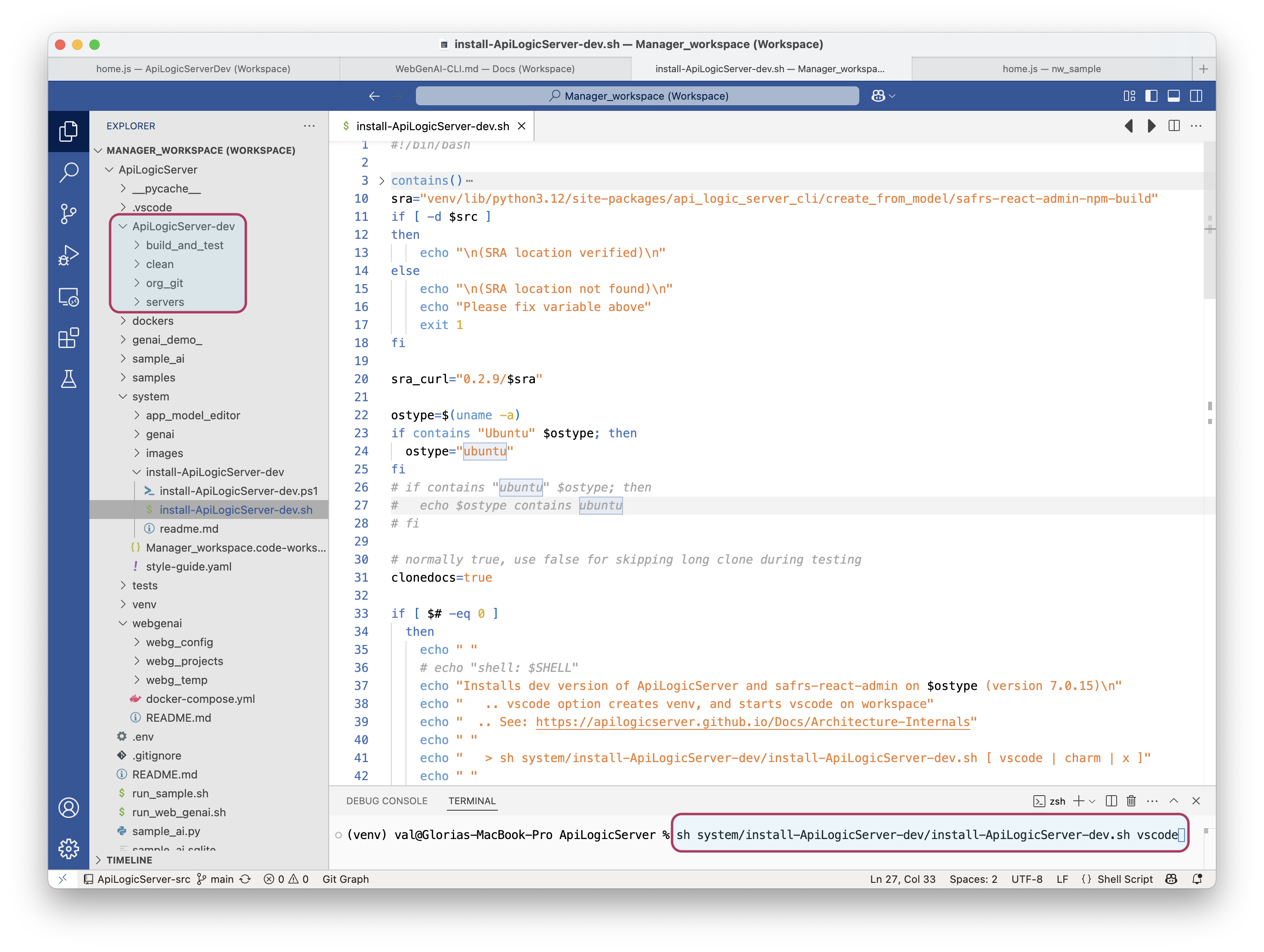Switch to the DEBUG CONSOLE tab

(x=387, y=801)
